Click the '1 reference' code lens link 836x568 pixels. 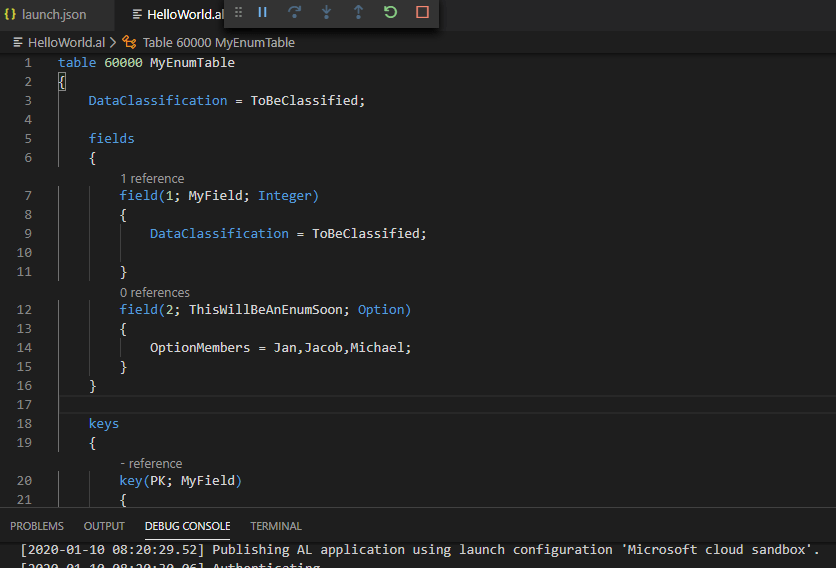click(152, 179)
